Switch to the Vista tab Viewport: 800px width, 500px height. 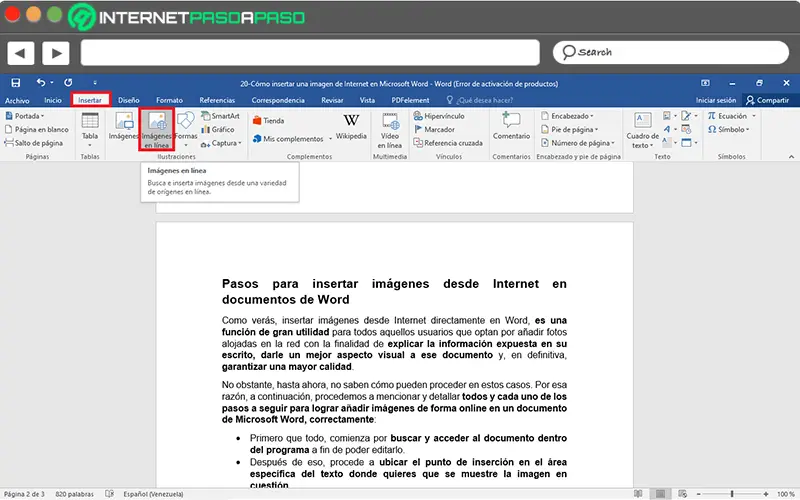[367, 100]
